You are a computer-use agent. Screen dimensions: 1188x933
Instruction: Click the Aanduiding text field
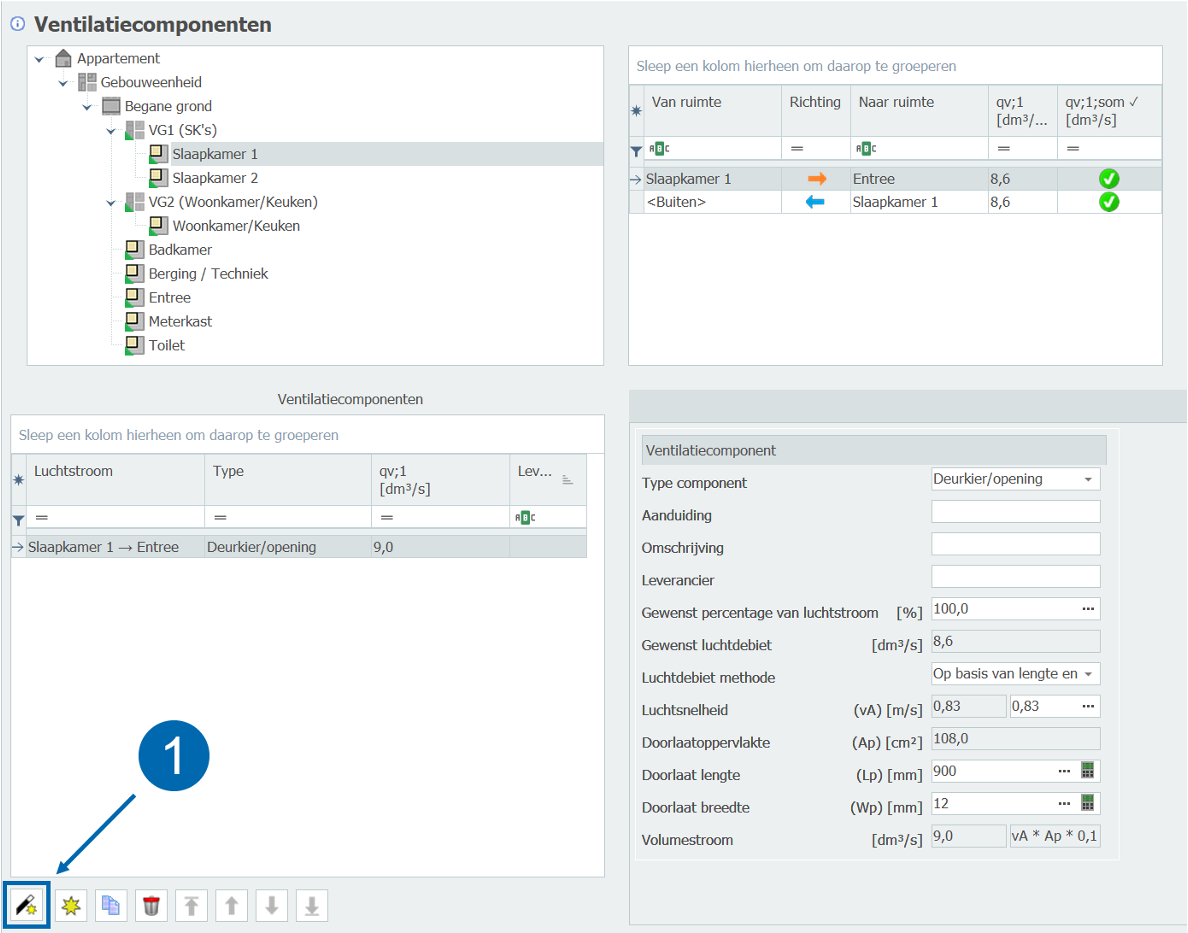pyautogui.click(x=1015, y=512)
